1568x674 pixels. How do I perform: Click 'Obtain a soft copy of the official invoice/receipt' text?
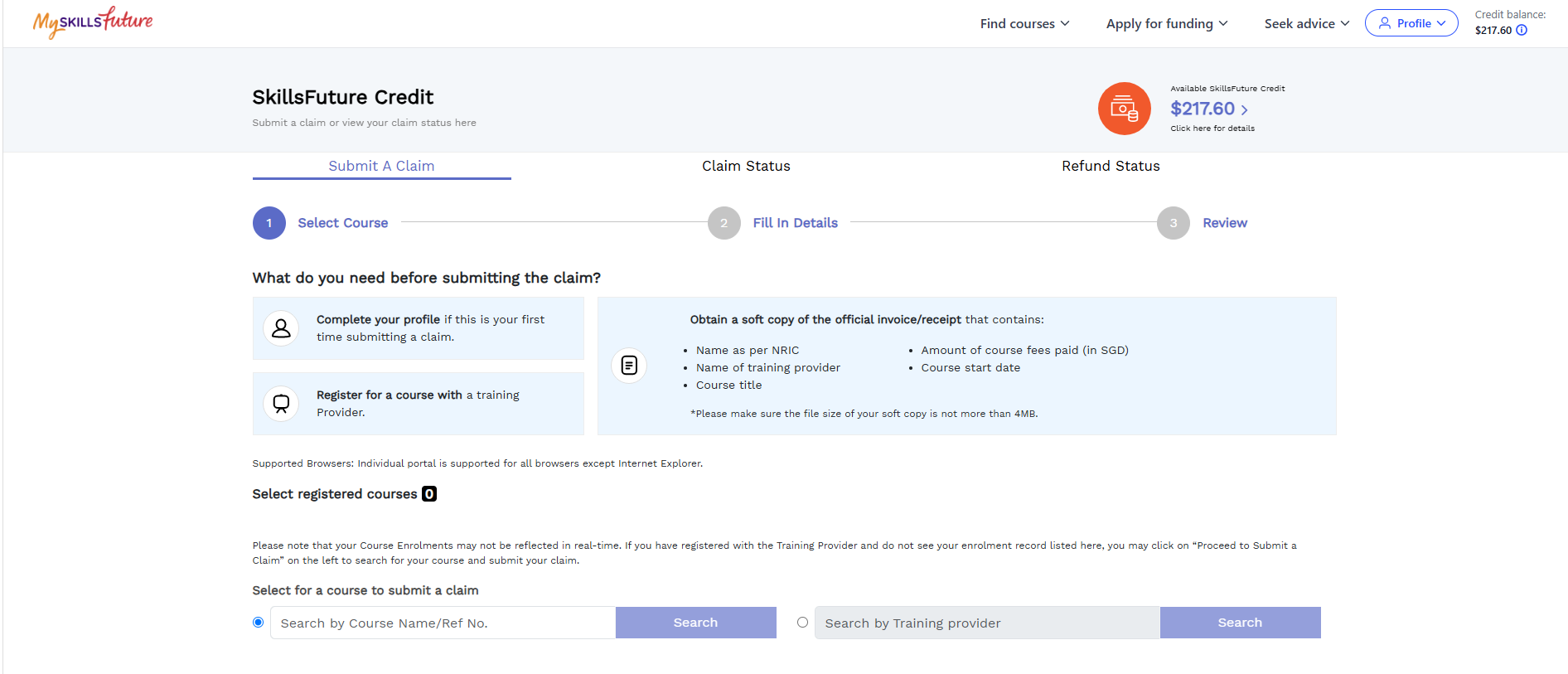[825, 319]
